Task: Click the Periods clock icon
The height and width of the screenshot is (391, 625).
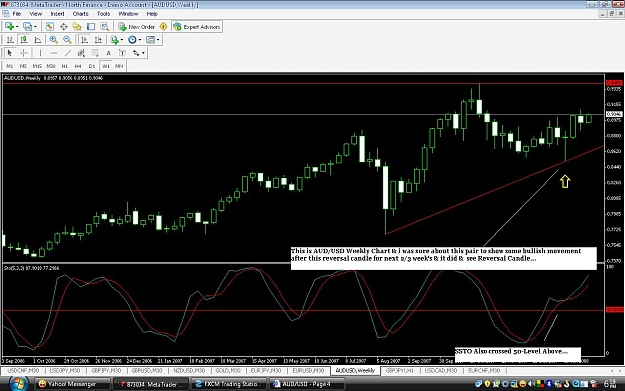Action: tap(132, 39)
